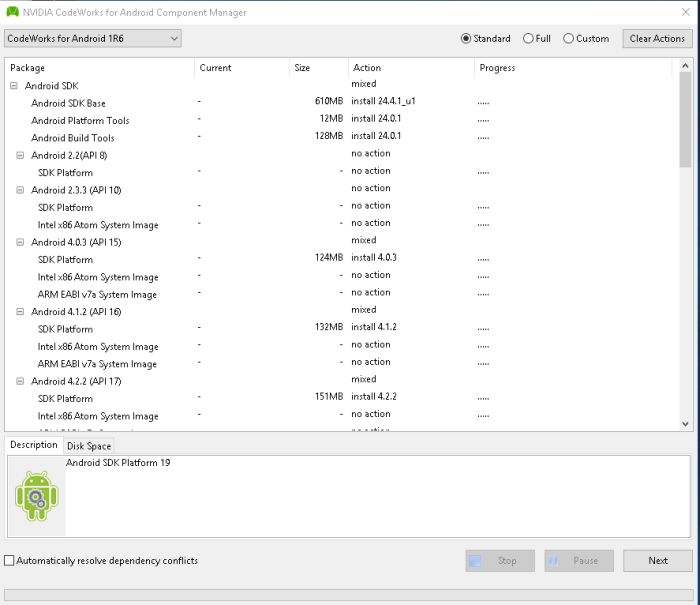Close the Component Manager window
Image resolution: width=700 pixels, height=605 pixels.
point(686,12)
